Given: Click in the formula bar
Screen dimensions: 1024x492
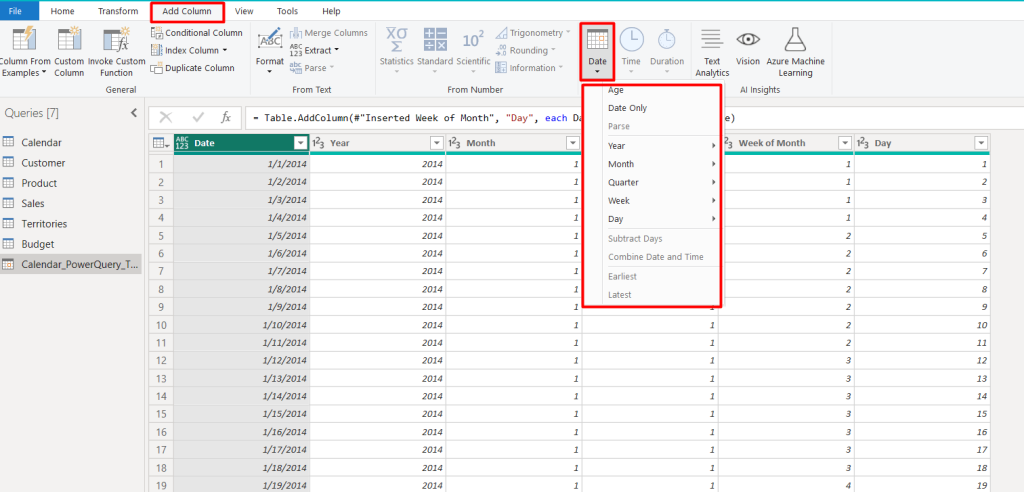Looking at the screenshot, I should [x=633, y=118].
